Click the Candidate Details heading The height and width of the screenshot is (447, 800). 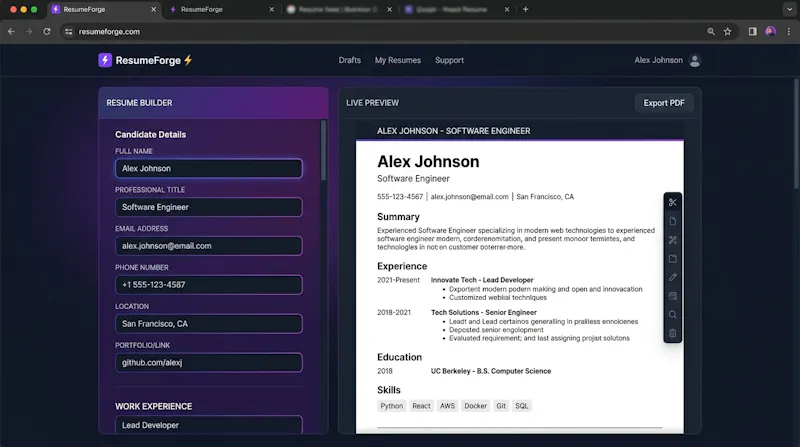click(151, 135)
